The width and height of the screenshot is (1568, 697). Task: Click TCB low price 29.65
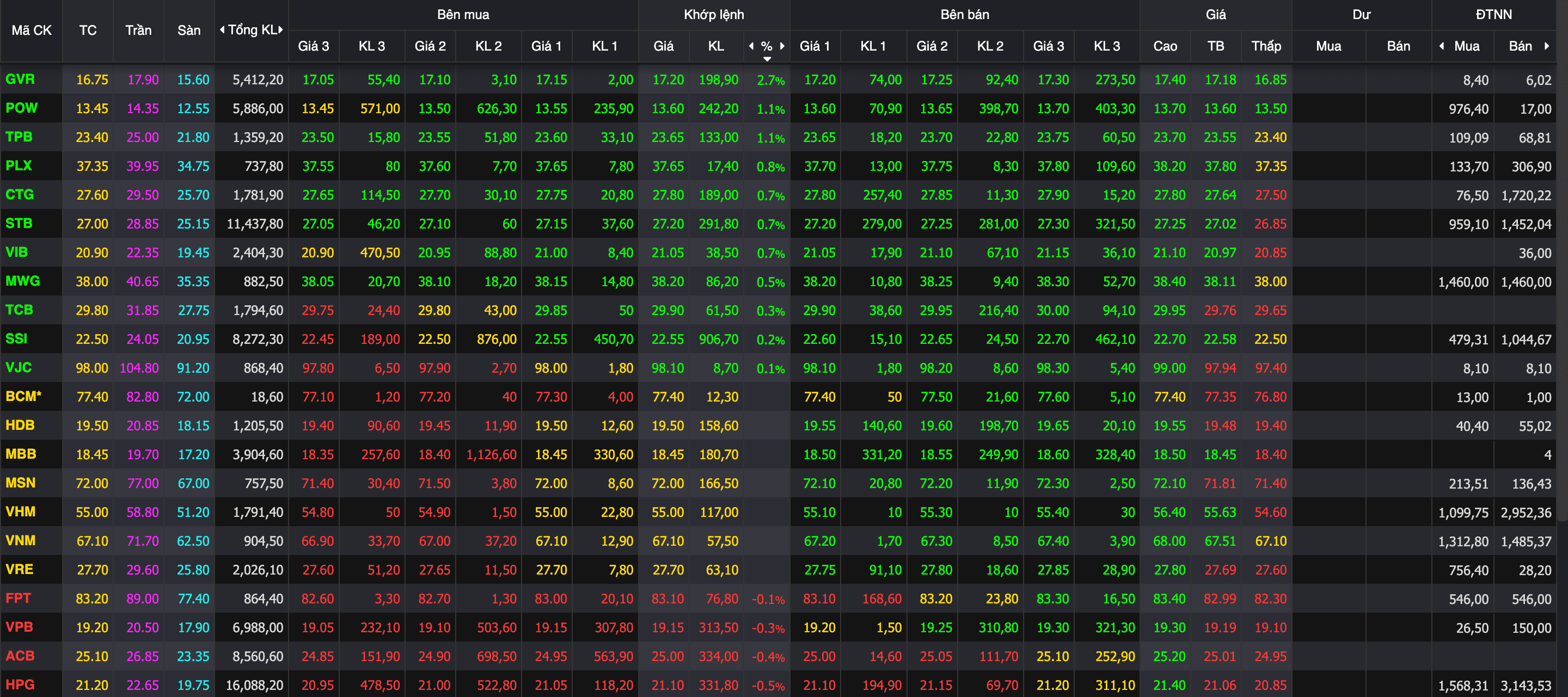pyautogui.click(x=1270, y=310)
